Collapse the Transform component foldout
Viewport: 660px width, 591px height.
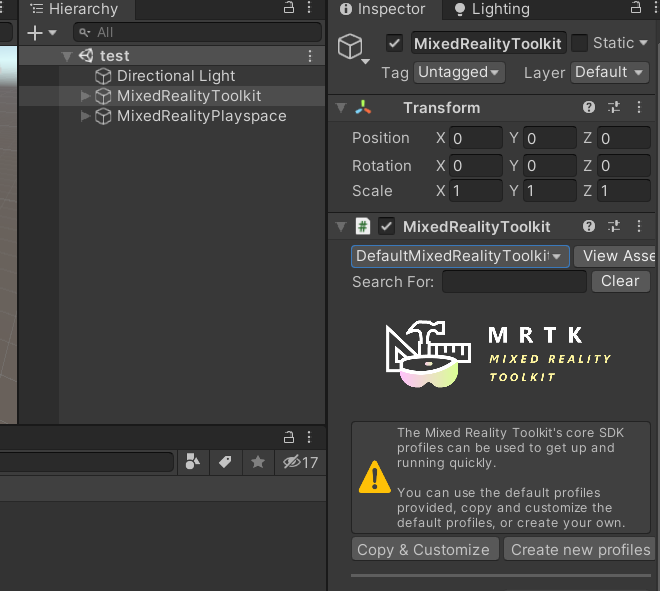tap(341, 108)
